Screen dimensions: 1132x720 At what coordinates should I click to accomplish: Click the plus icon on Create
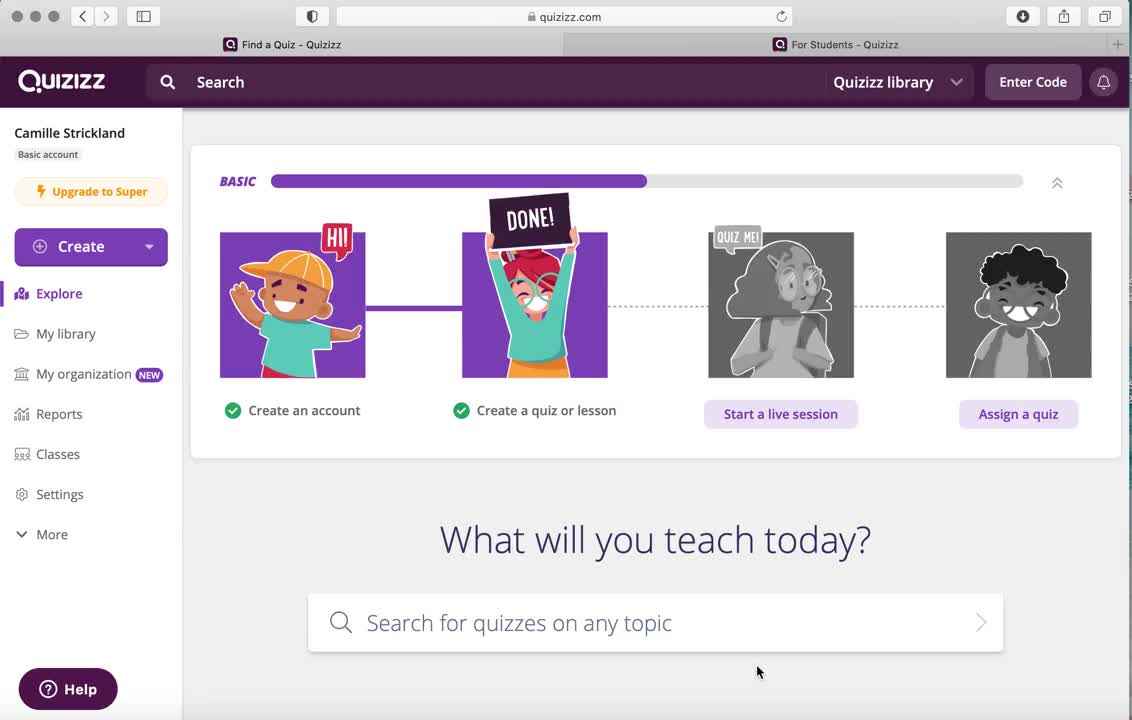tap(40, 246)
